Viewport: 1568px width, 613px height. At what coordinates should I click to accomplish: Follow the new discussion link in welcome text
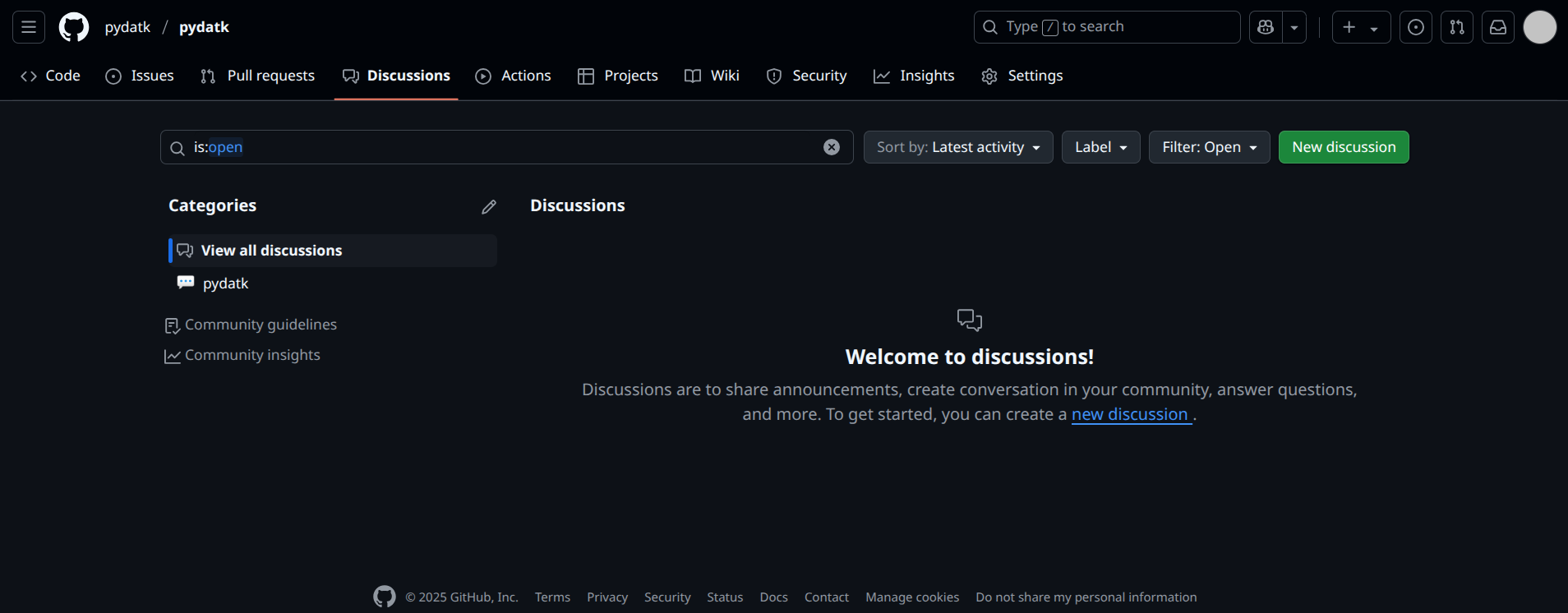[x=1131, y=414]
